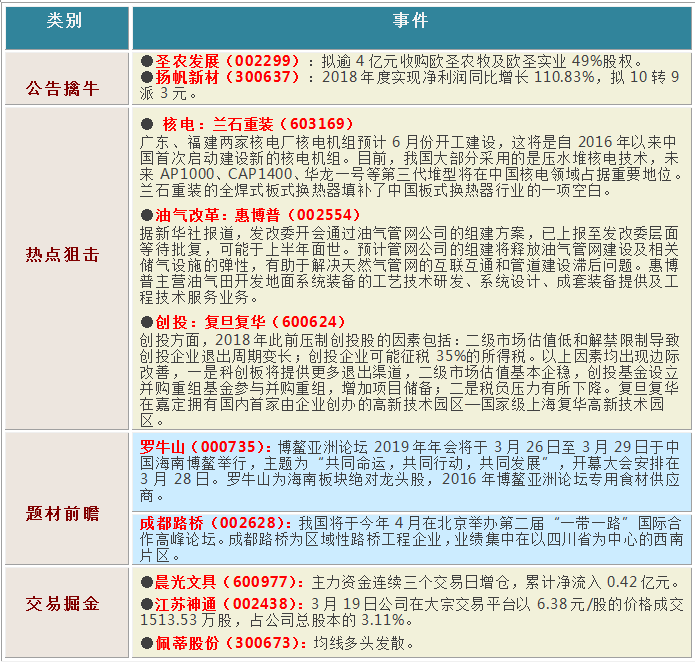Click stock name 罗牛山（000735）
Image resolution: width=695 pixels, height=662 pixels.
tap(207, 447)
